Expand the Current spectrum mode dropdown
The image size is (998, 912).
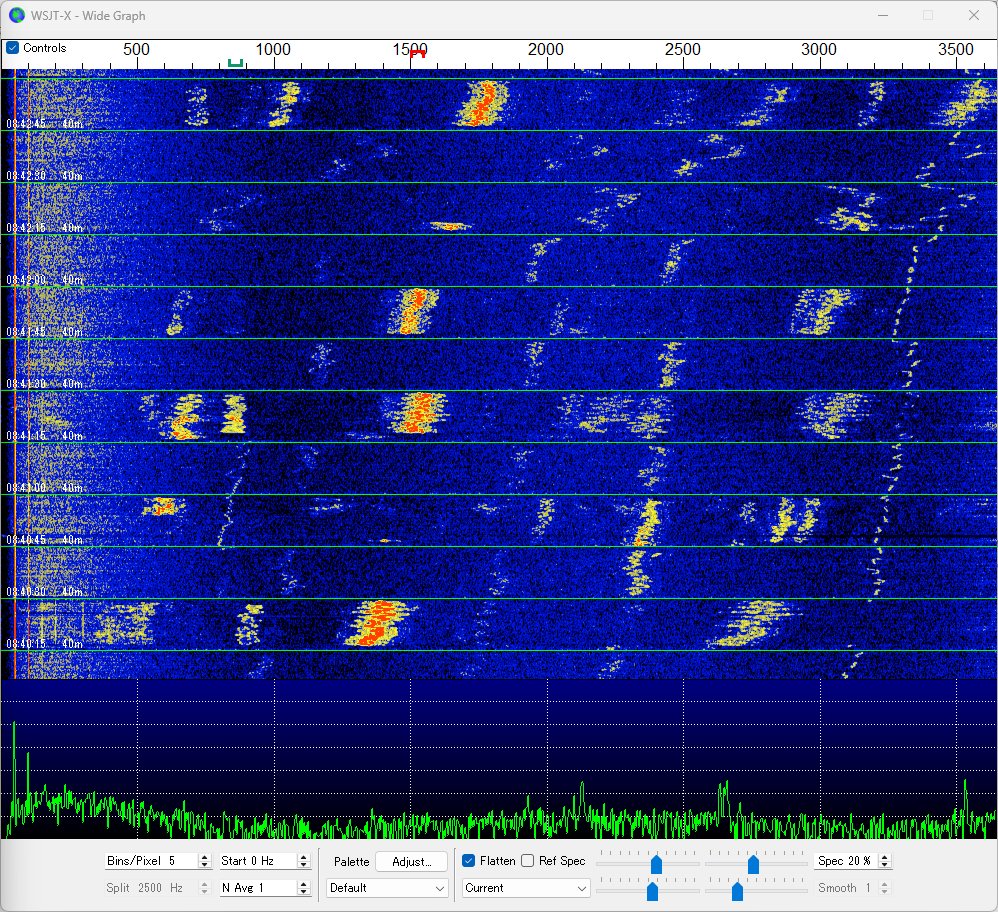click(x=526, y=888)
